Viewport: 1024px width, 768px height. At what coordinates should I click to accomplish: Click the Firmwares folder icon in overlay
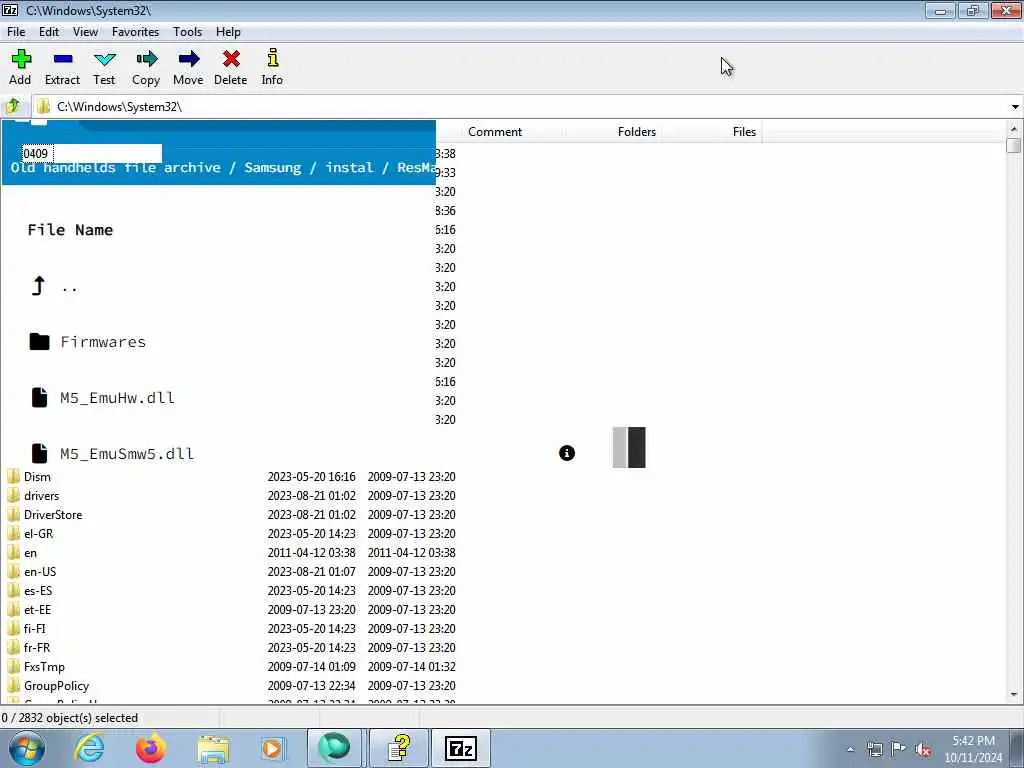(x=39, y=342)
